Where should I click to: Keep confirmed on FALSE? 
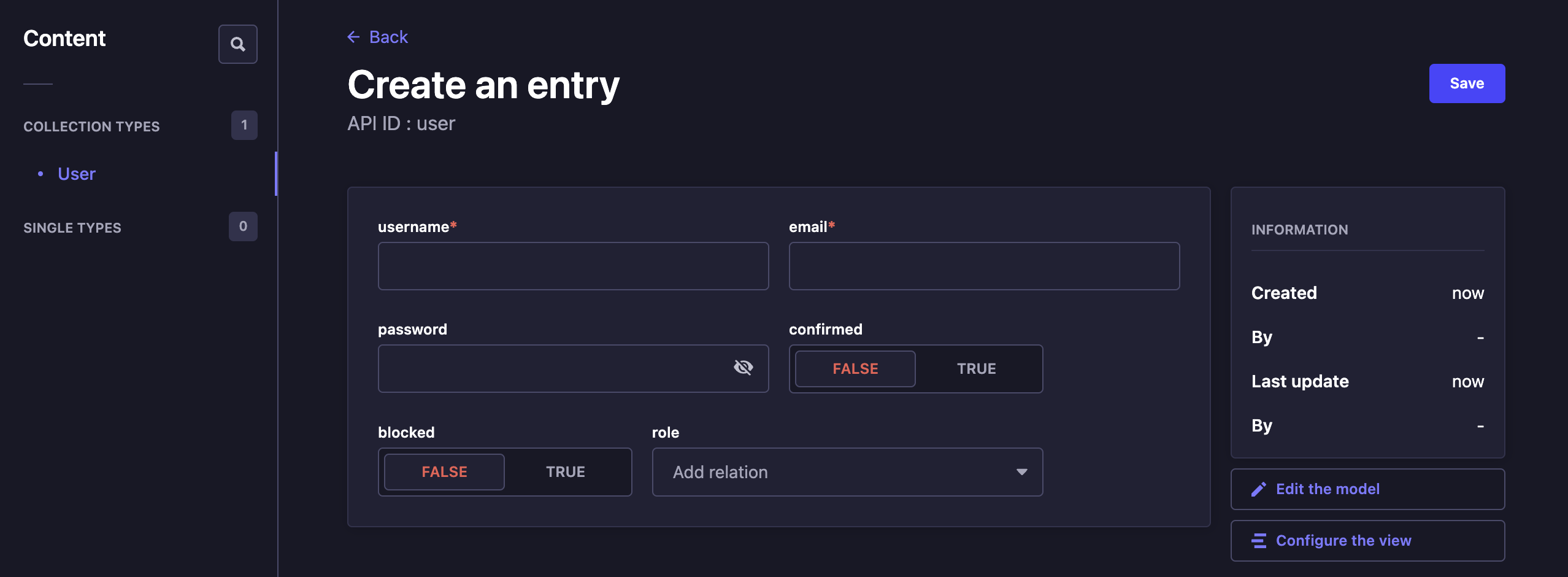[855, 368]
